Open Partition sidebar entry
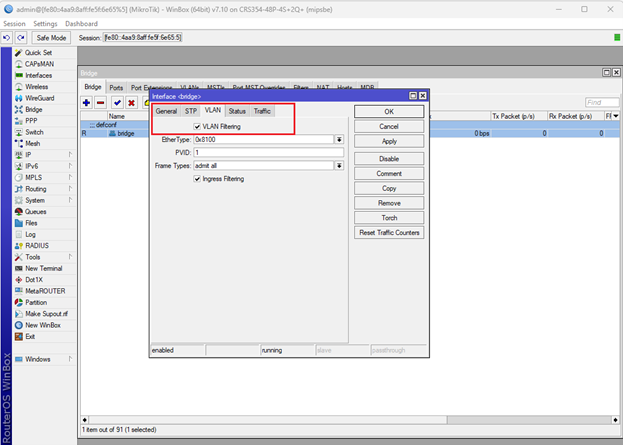 click(x=36, y=302)
